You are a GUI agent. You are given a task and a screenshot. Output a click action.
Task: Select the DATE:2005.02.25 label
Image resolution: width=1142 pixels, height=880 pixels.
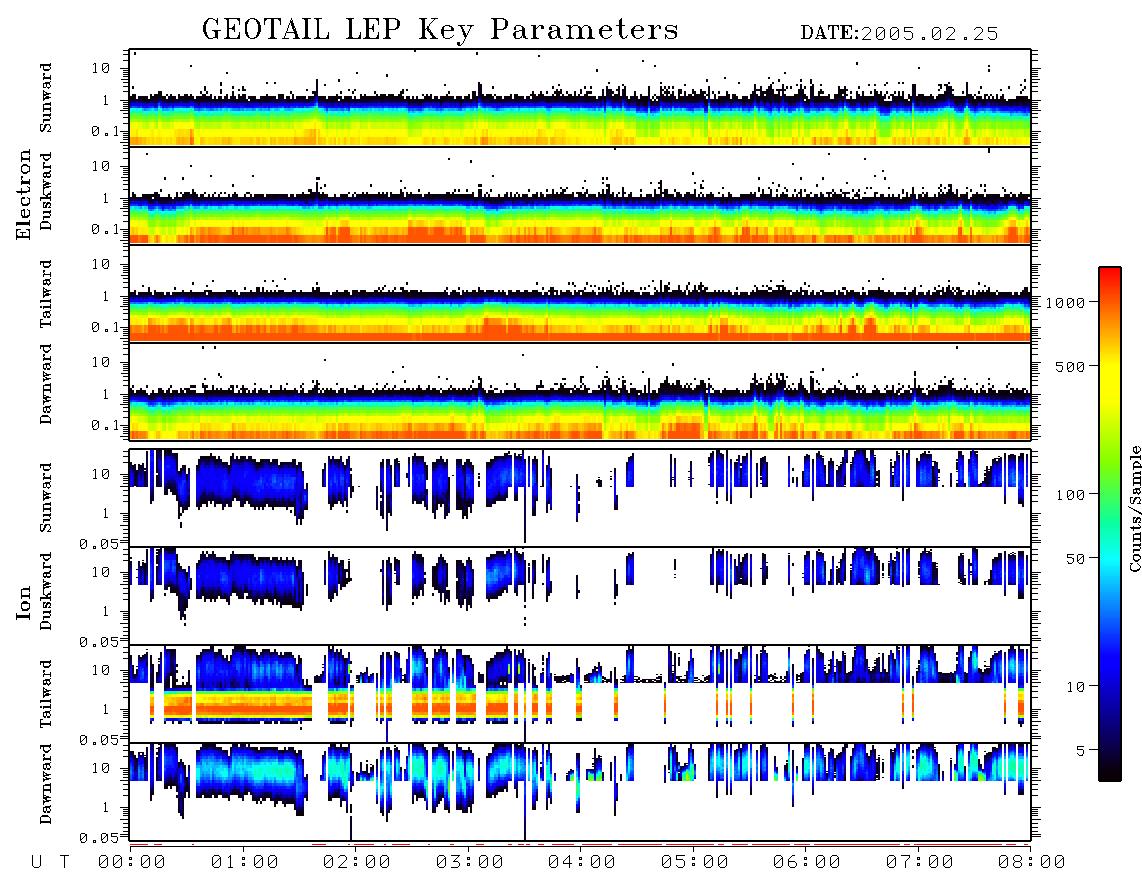(899, 34)
